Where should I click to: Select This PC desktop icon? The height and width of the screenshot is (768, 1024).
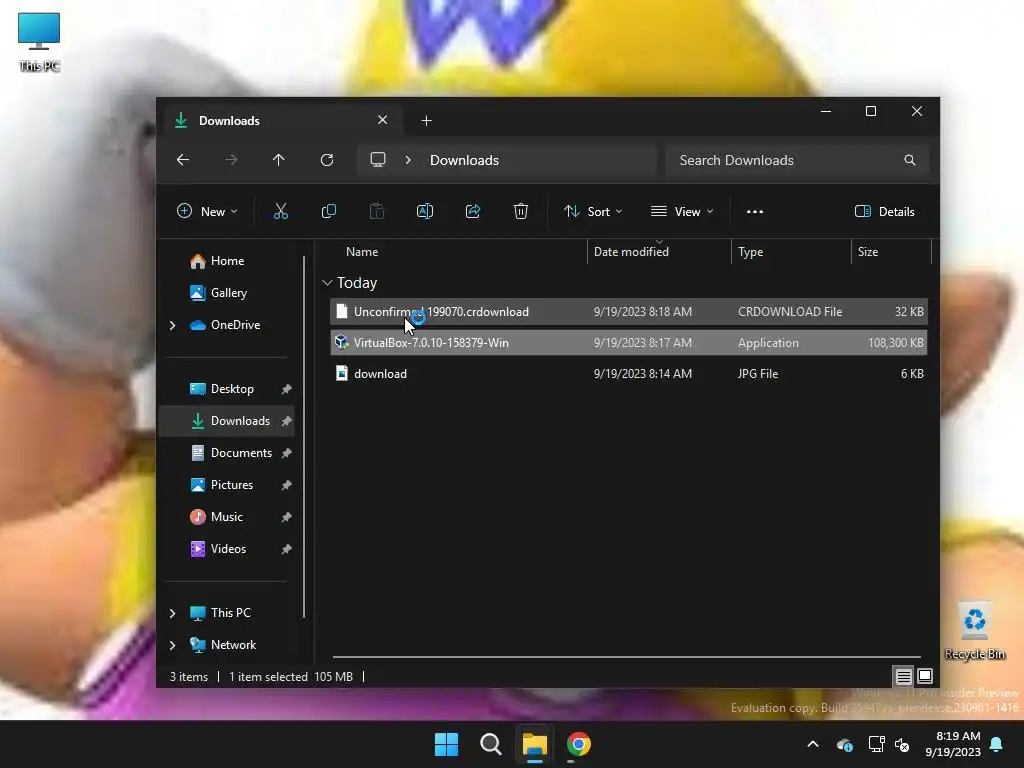coord(39,42)
